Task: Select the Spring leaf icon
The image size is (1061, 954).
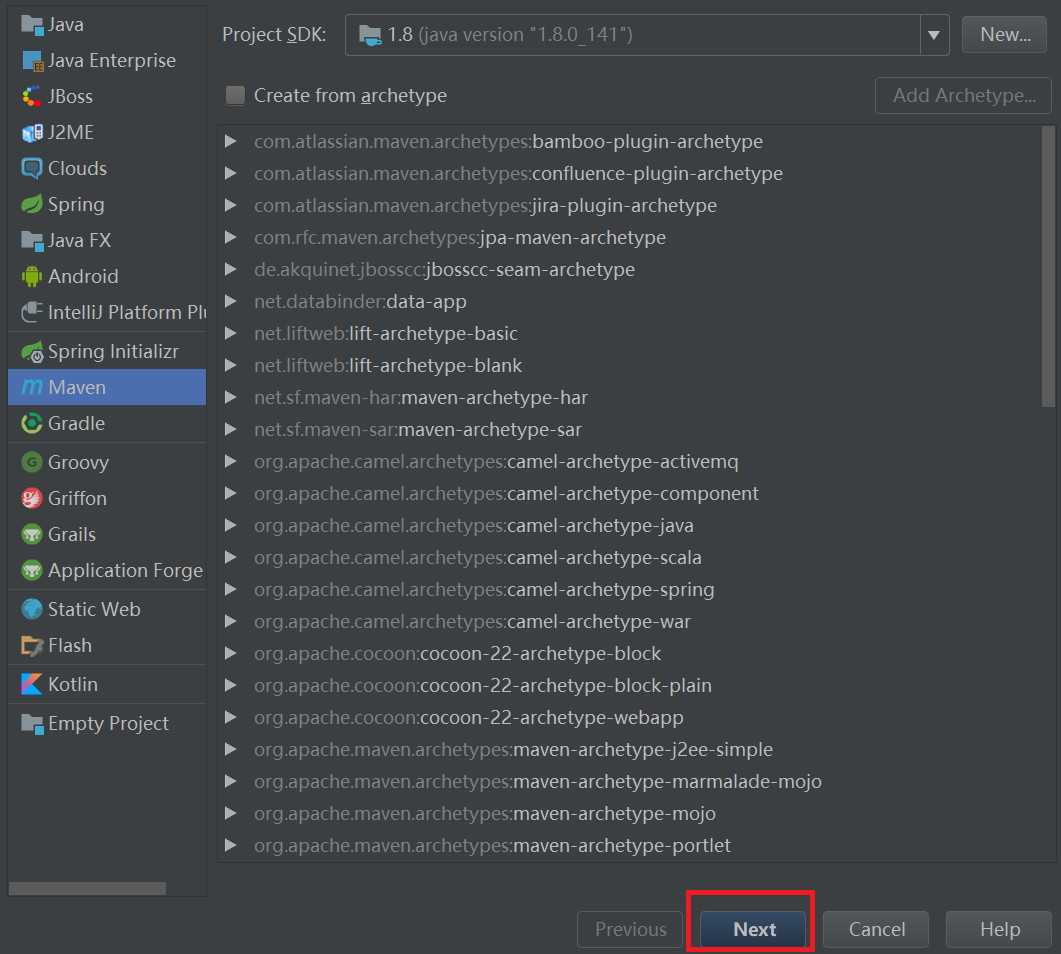Action: 32,204
